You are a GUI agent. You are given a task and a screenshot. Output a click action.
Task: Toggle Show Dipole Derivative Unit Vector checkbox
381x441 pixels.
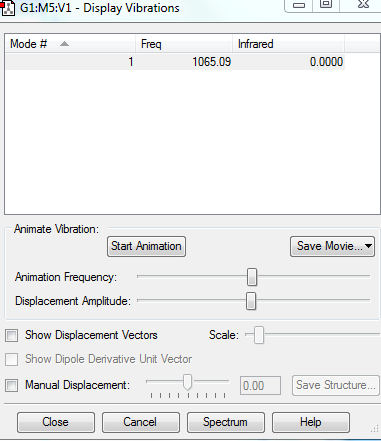coord(11,359)
